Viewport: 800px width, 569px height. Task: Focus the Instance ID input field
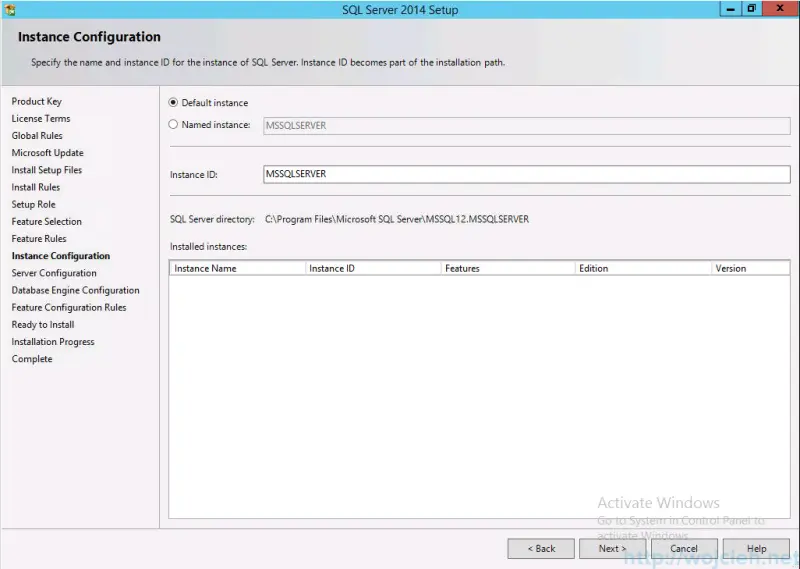(x=527, y=174)
